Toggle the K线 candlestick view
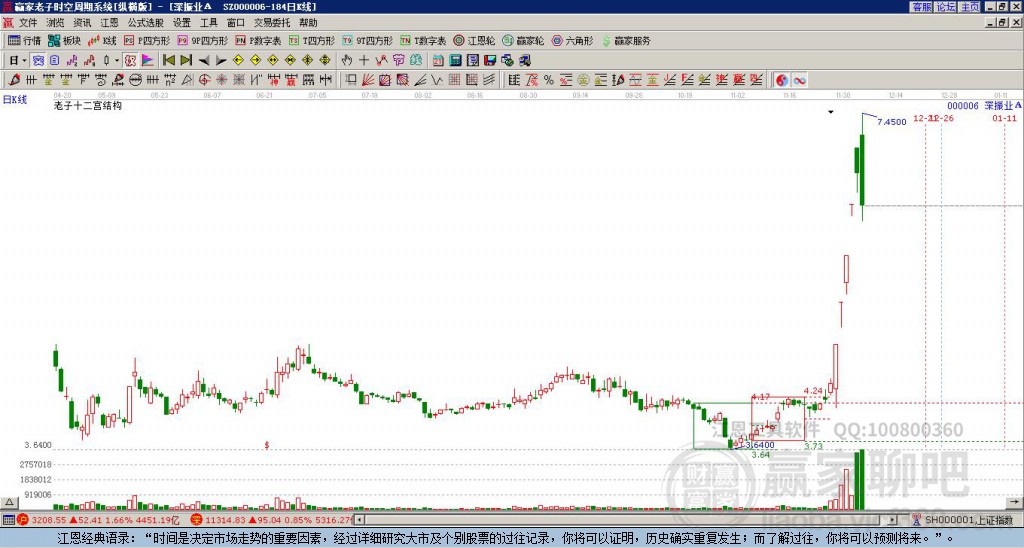The width and height of the screenshot is (1024, 548). (x=103, y=41)
